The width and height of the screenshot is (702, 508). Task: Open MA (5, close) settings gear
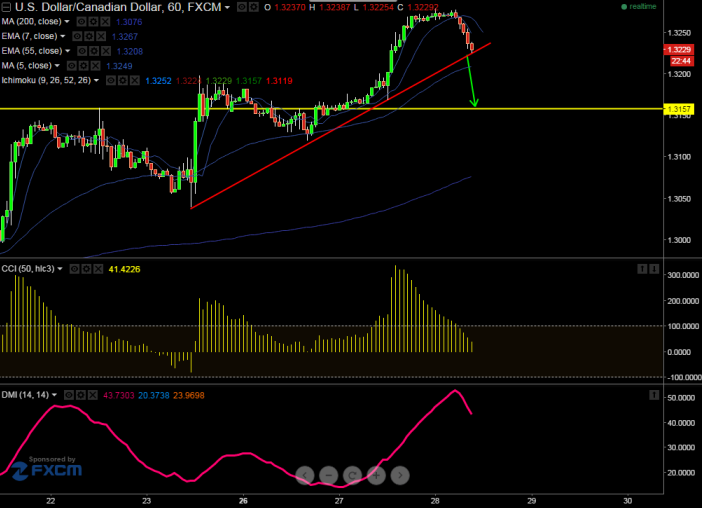coord(83,66)
